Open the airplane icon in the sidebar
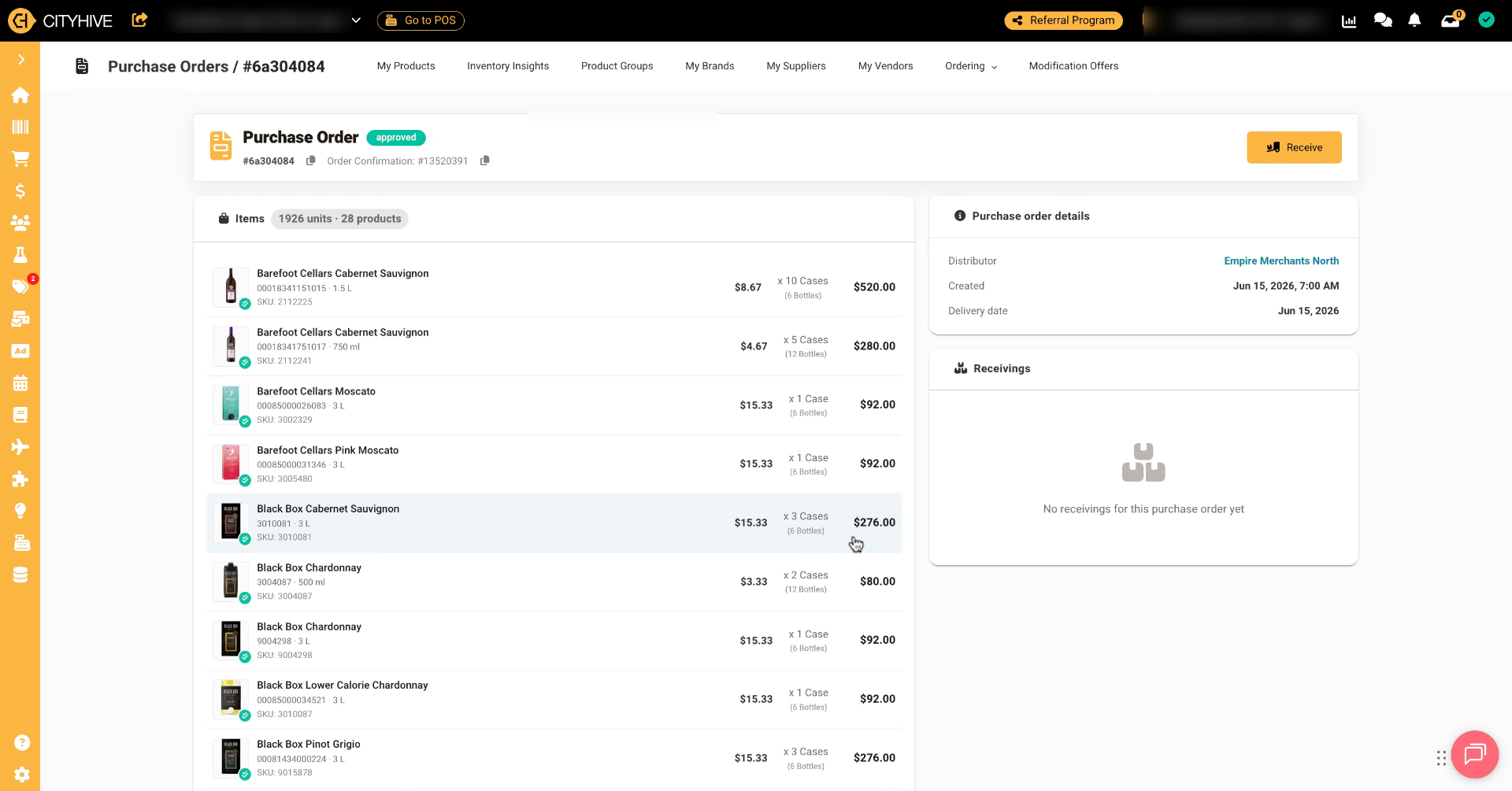 pyautogui.click(x=20, y=447)
